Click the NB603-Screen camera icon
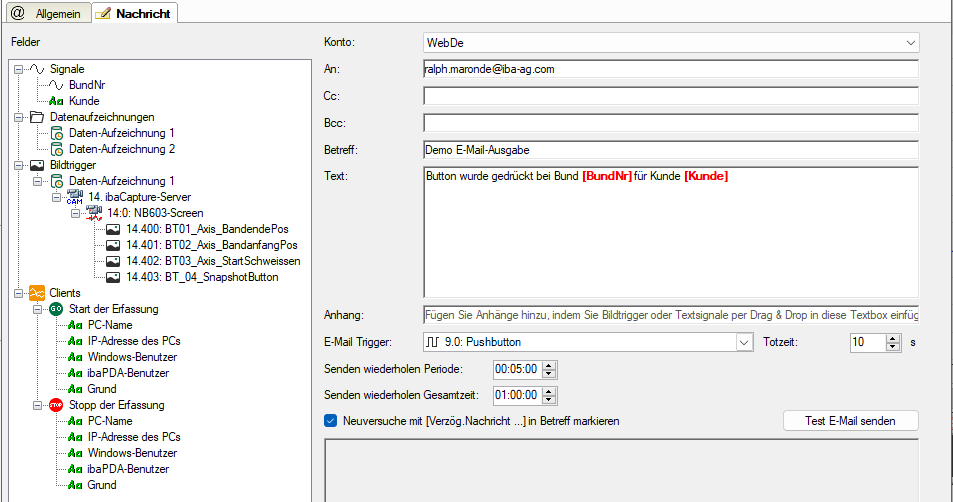The height and width of the screenshot is (502, 953). point(94,213)
